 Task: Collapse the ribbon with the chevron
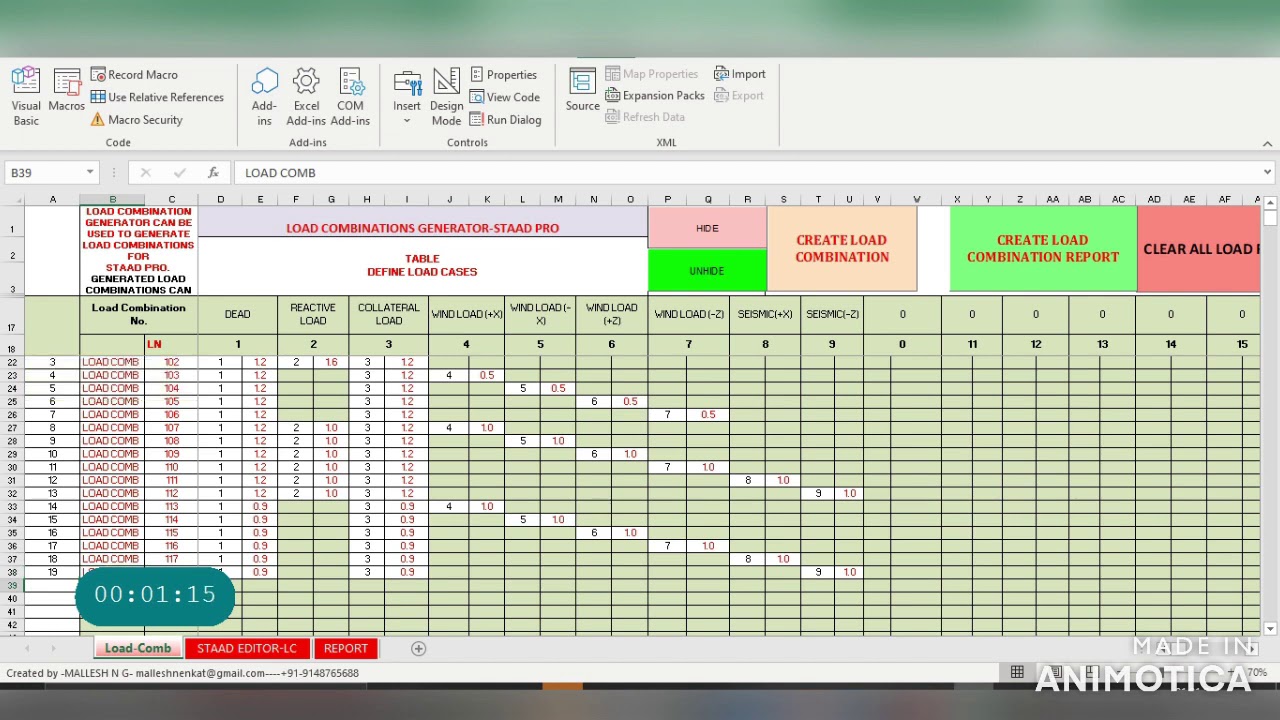click(1267, 144)
